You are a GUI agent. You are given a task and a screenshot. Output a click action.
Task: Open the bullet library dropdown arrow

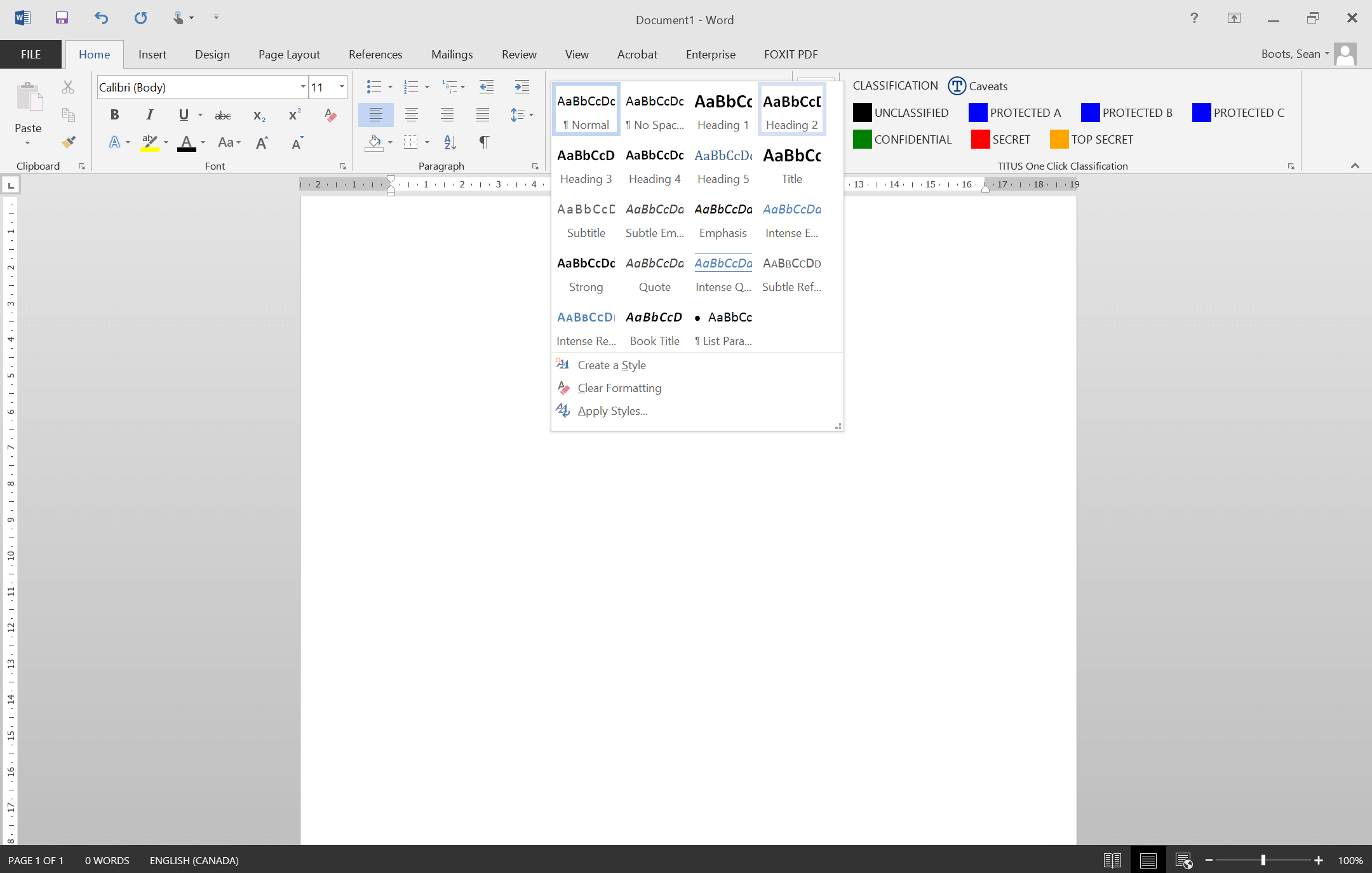(x=390, y=87)
